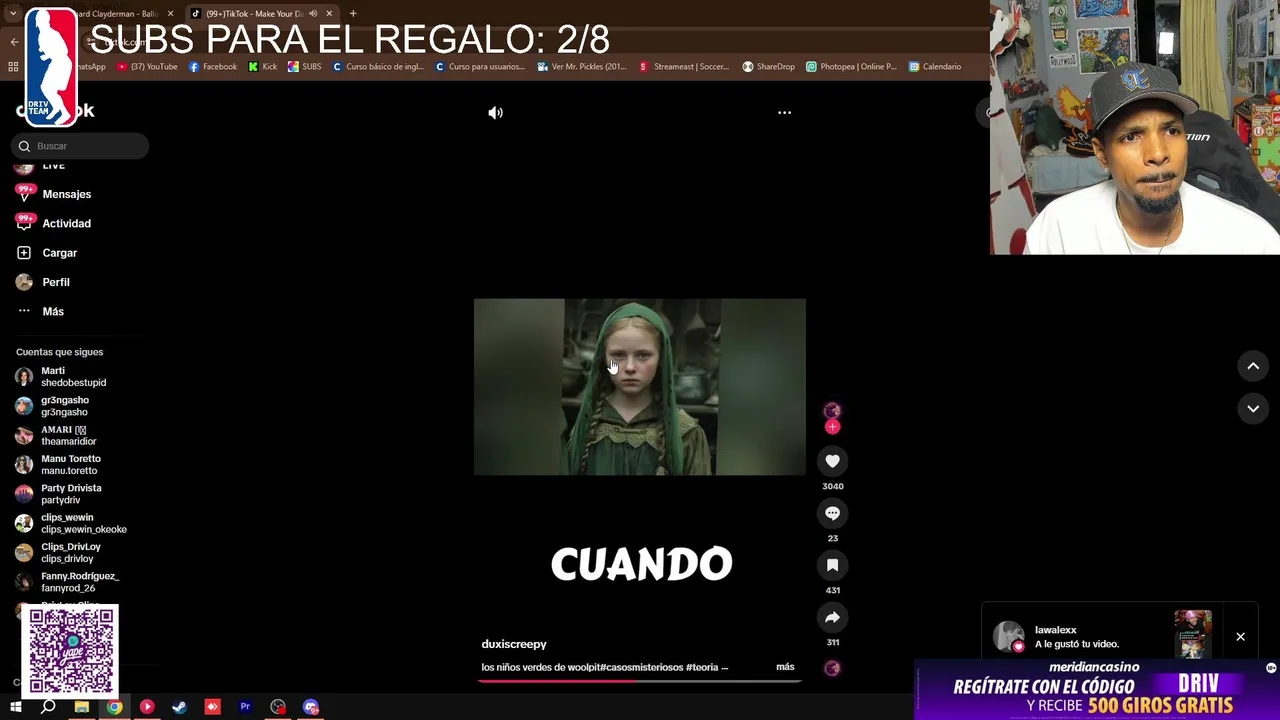Mute the TikTok tab audio icon
Viewport: 1280px width, 720px height.
pos(313,14)
